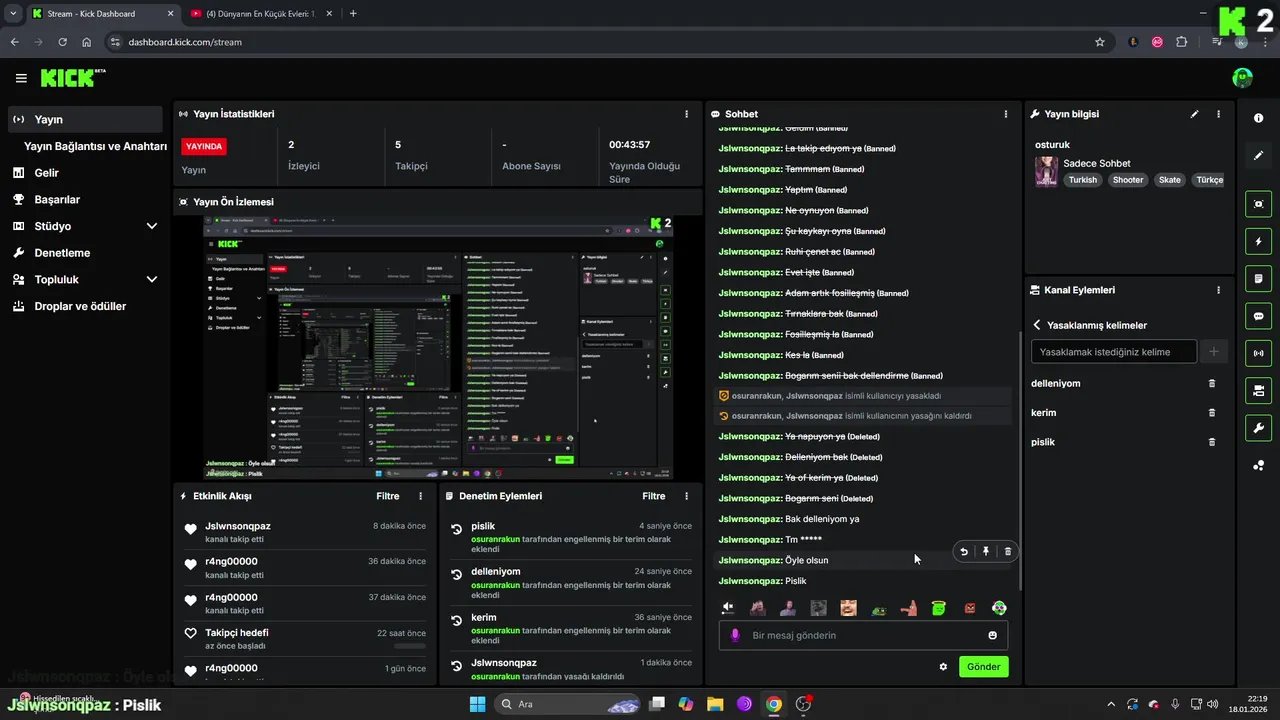Click the Kick logo in the header
Screen dimensions: 1280x720
point(66,78)
